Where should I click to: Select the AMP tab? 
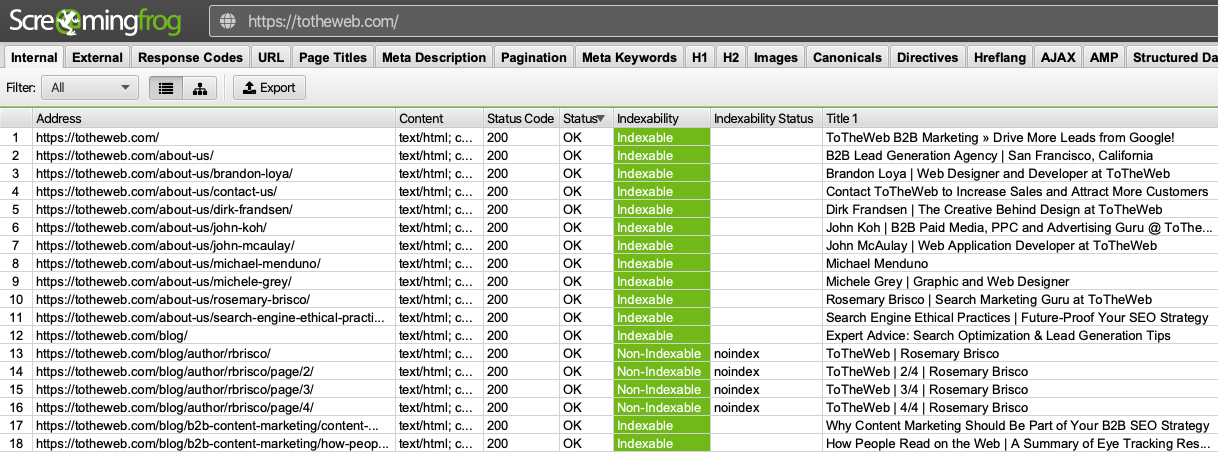coord(1104,58)
